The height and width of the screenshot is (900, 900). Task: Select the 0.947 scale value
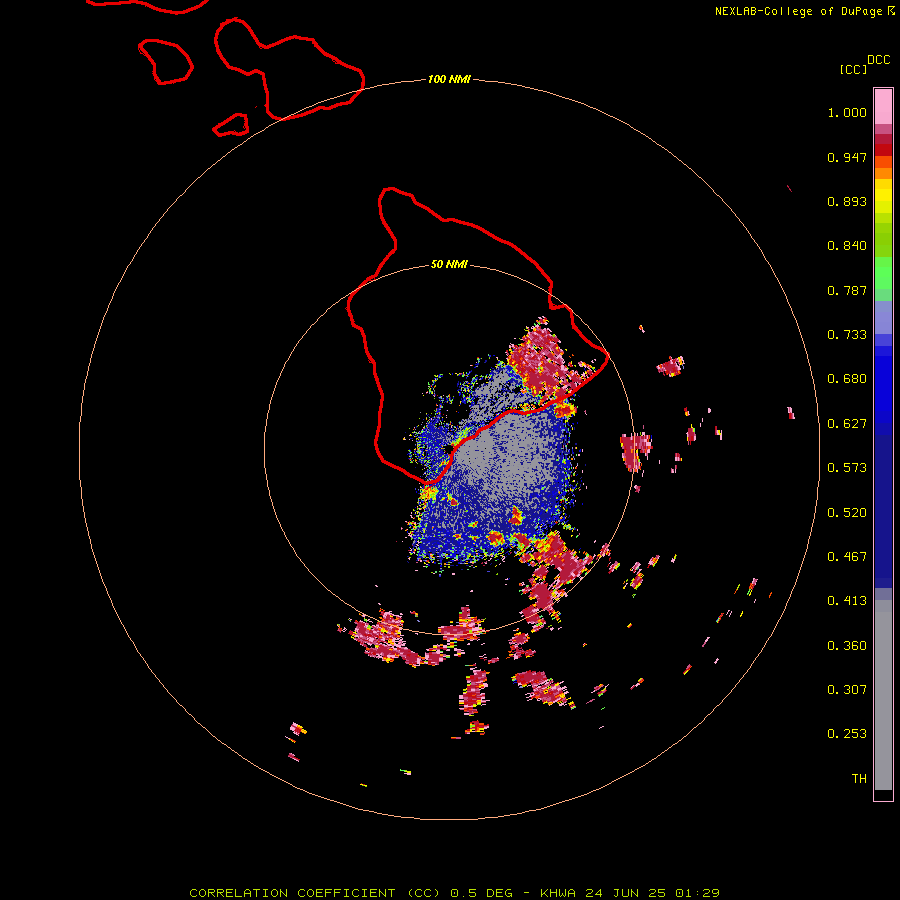click(x=847, y=157)
